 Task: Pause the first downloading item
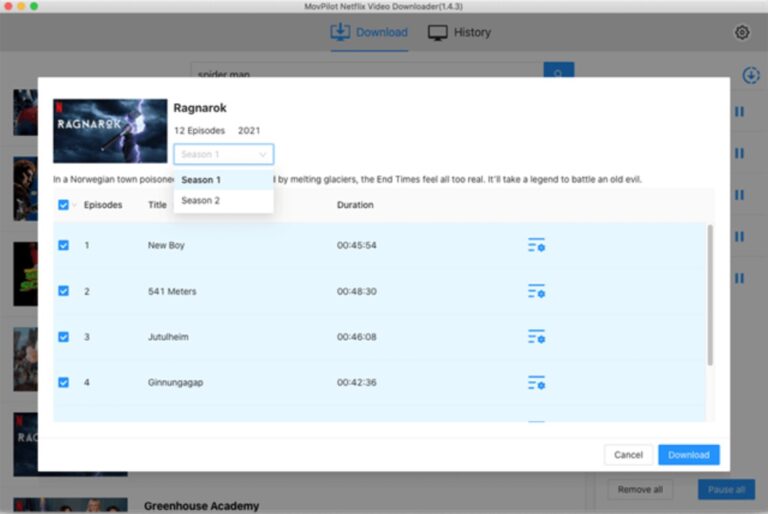point(739,112)
